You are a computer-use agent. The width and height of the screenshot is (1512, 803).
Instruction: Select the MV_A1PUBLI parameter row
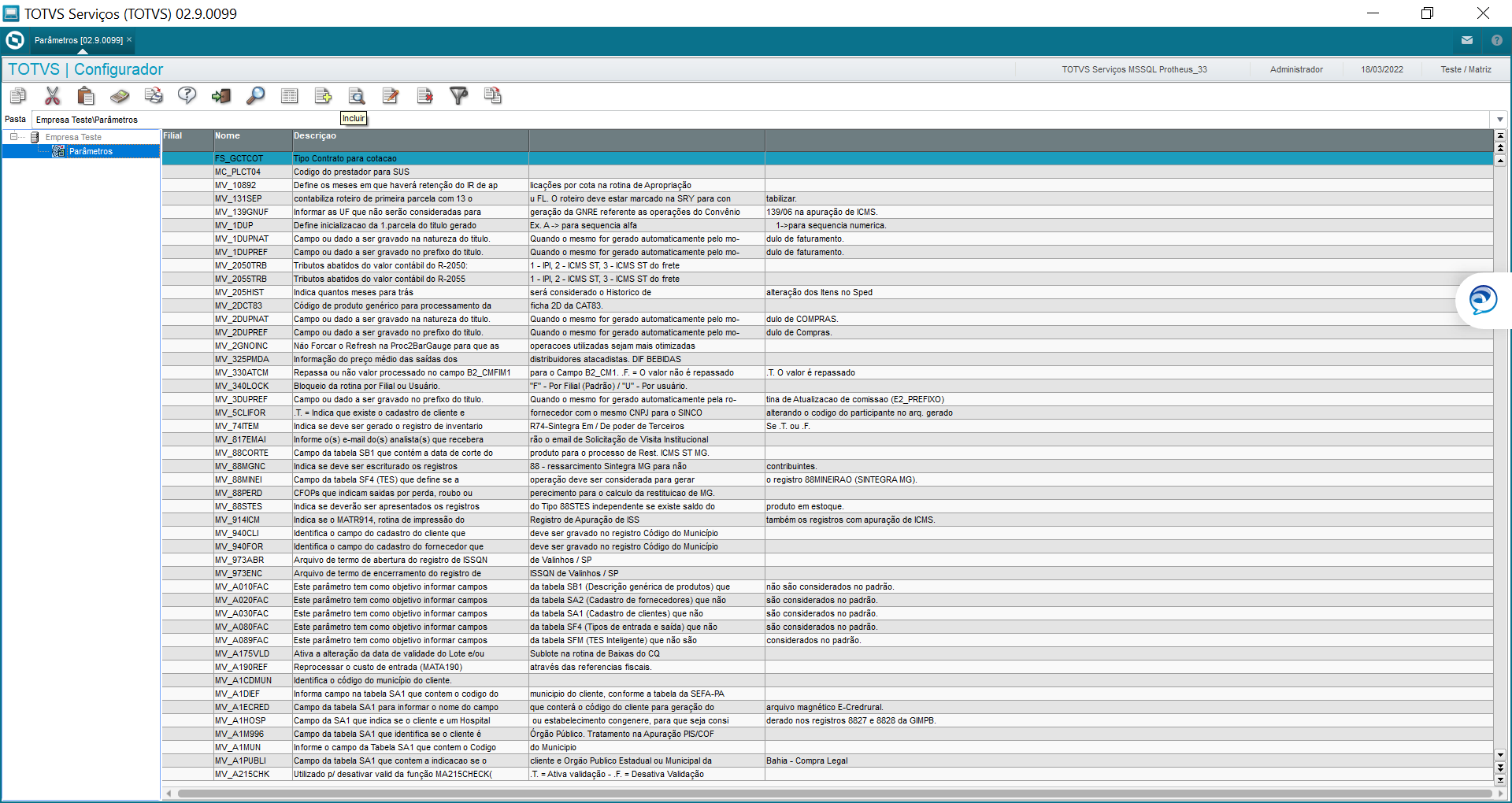[828, 760]
